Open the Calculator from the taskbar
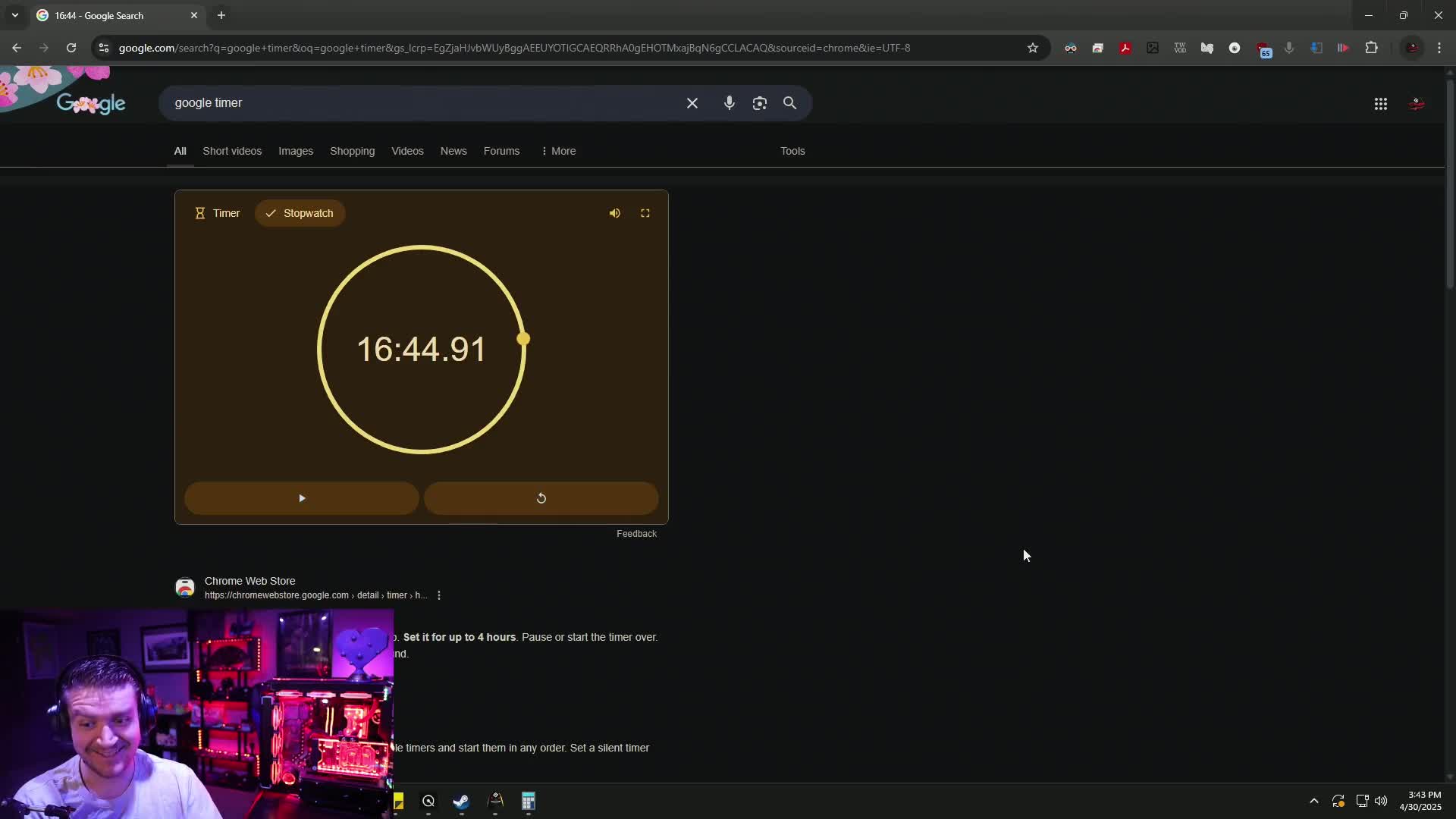1456x819 pixels. pos(529,802)
